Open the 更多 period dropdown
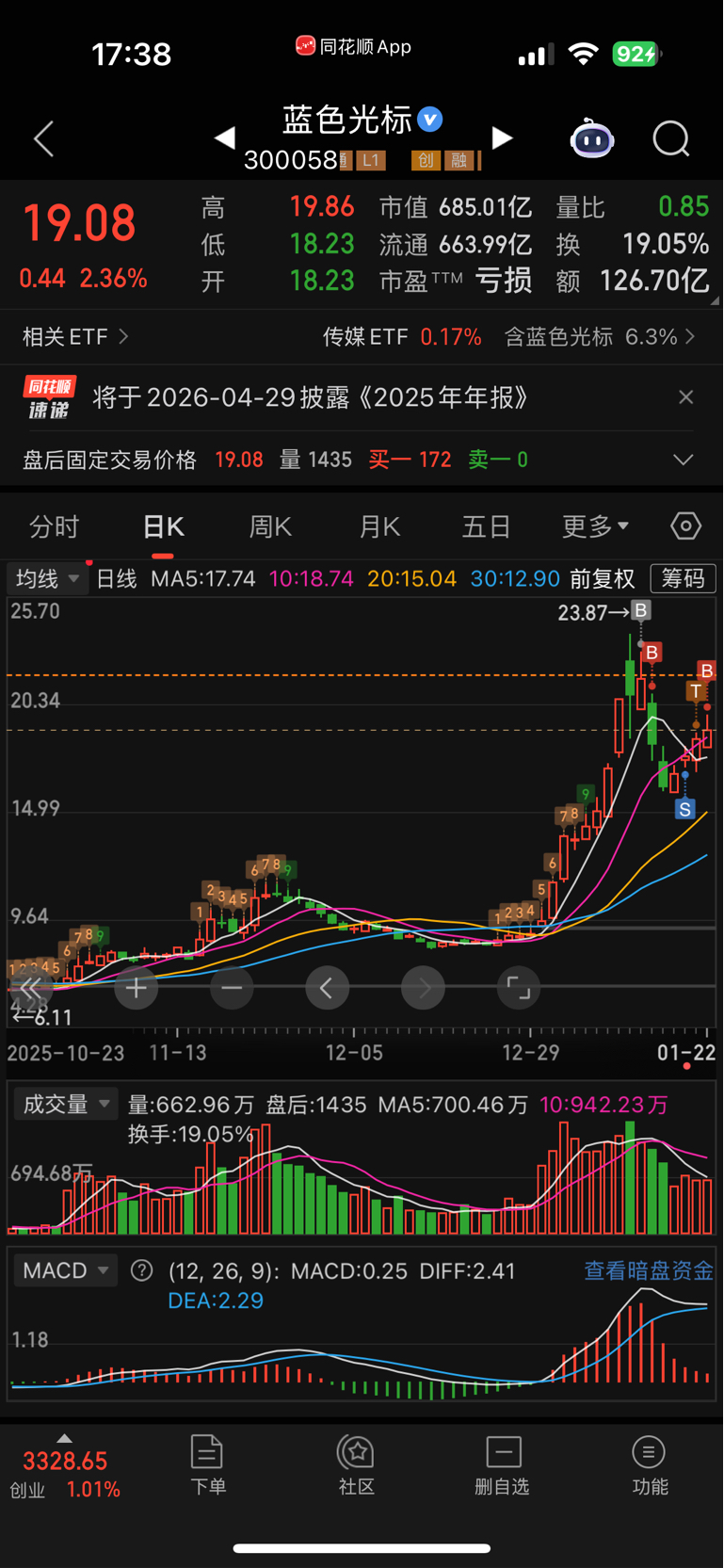The width and height of the screenshot is (724, 1568). [595, 526]
